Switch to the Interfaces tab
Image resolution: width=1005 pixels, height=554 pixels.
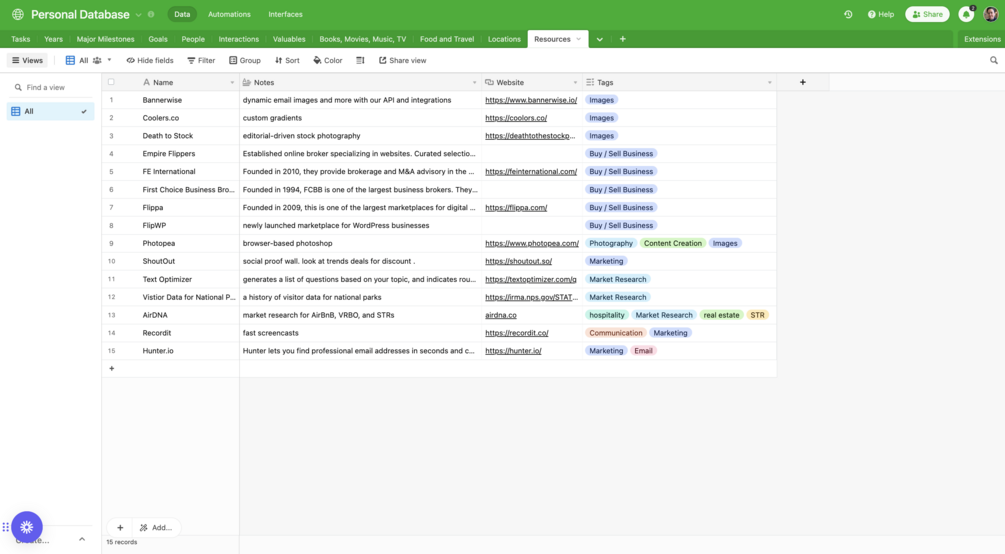(285, 14)
